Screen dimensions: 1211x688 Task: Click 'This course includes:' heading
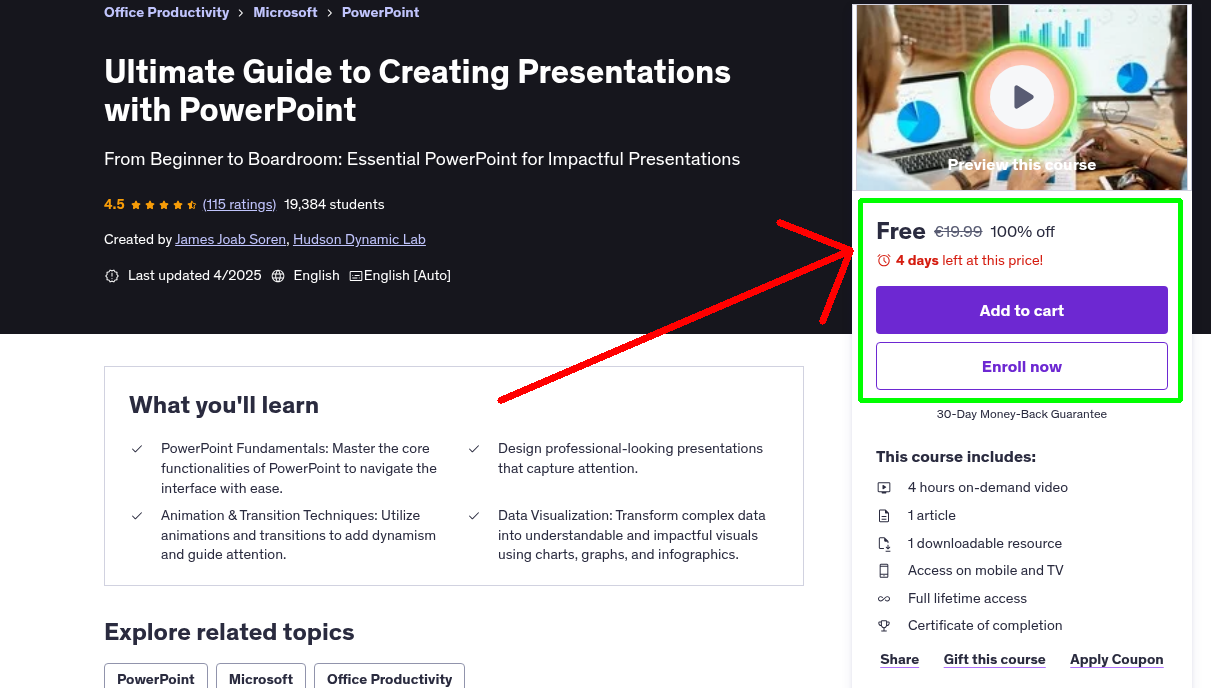[x=956, y=457]
